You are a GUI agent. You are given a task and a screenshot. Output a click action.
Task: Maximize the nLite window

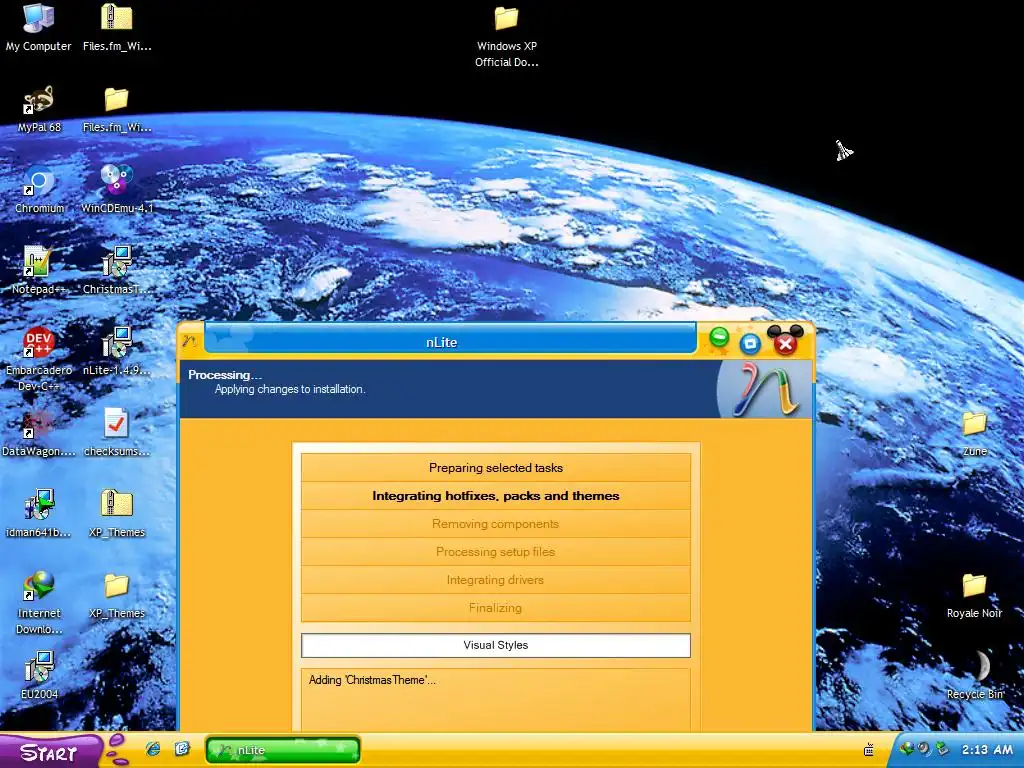click(750, 343)
